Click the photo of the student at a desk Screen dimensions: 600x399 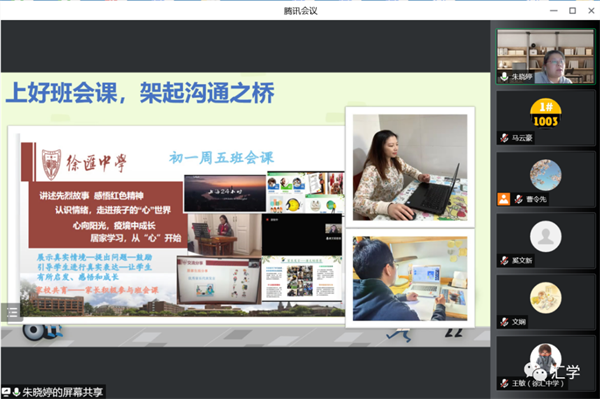[410, 278]
